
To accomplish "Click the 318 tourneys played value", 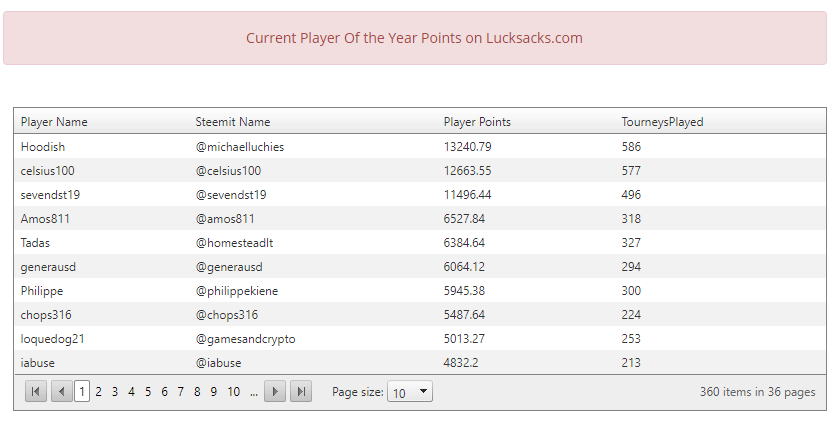I will click(631, 219).
